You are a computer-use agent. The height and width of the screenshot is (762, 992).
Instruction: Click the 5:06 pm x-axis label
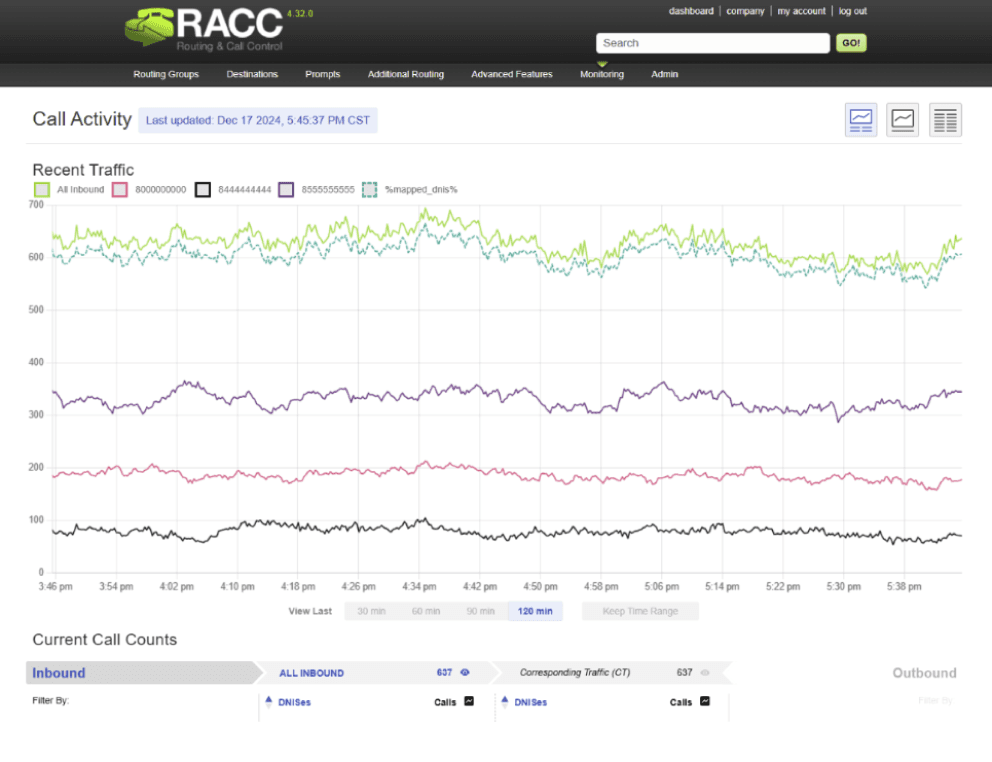662,587
